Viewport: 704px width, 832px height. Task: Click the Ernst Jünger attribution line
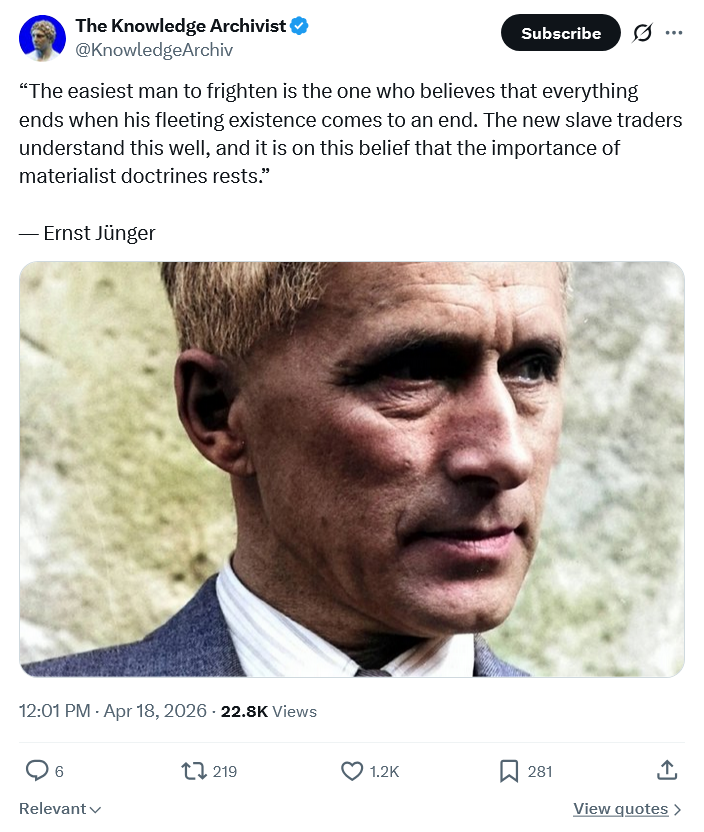pos(88,233)
